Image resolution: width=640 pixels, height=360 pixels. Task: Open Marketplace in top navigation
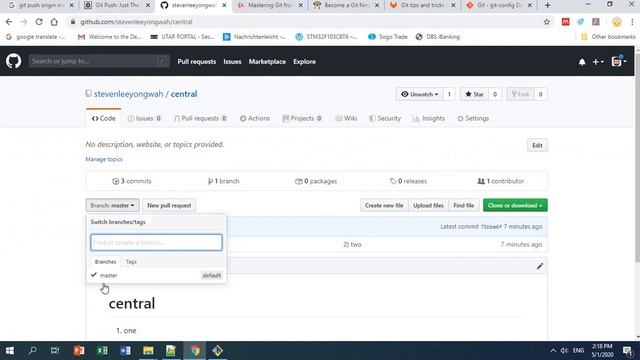(x=267, y=62)
